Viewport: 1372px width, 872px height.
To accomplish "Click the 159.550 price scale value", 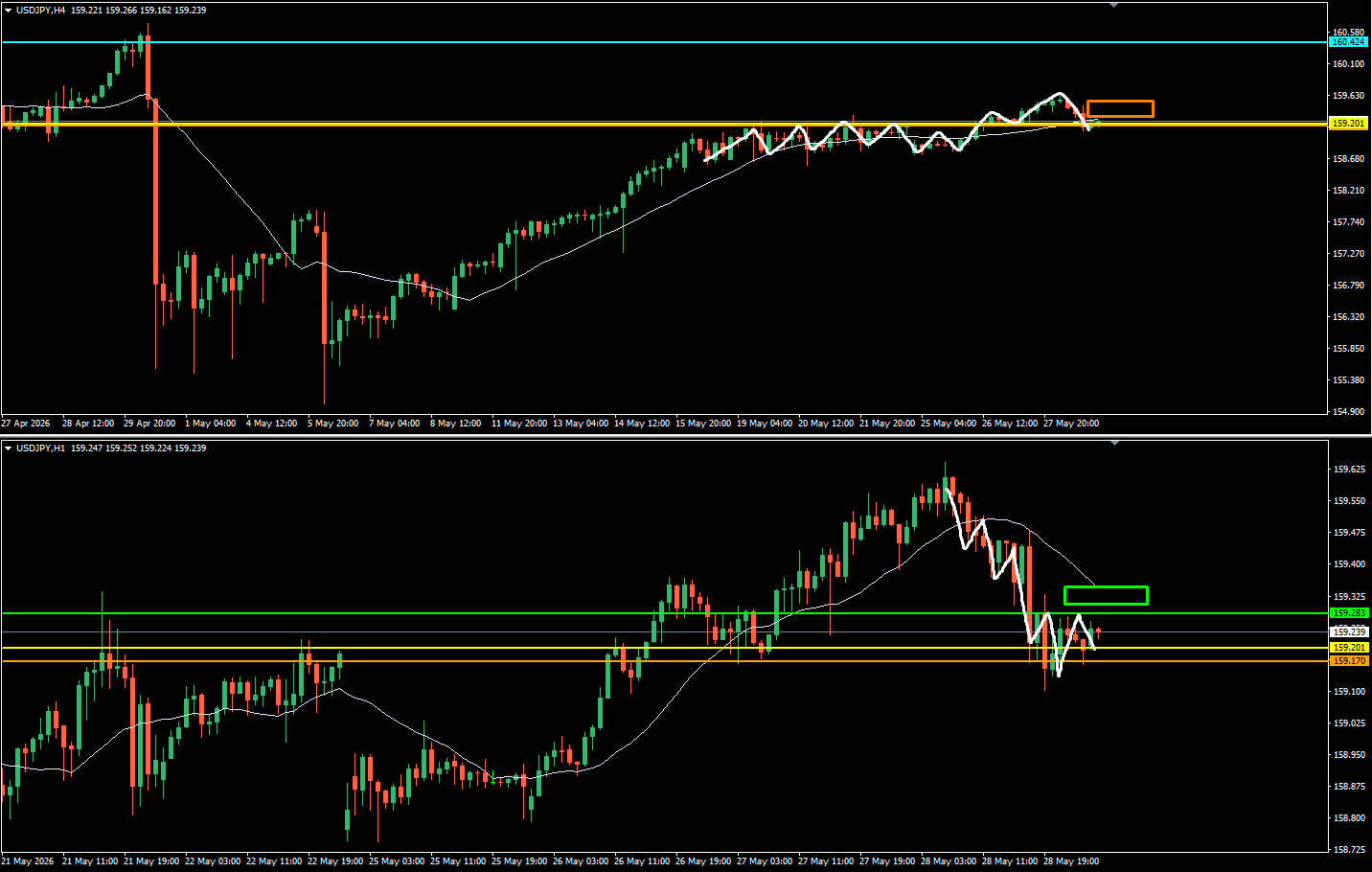I will [1349, 501].
